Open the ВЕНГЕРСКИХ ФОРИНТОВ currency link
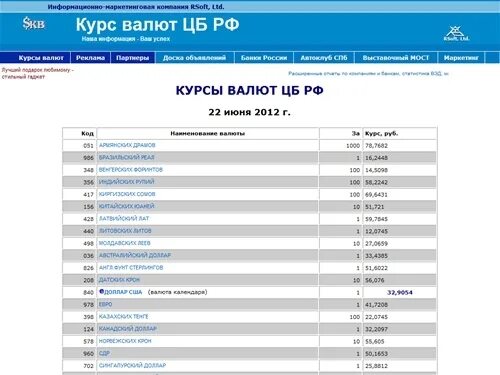This screenshot has width=500, height=375. coord(131,170)
